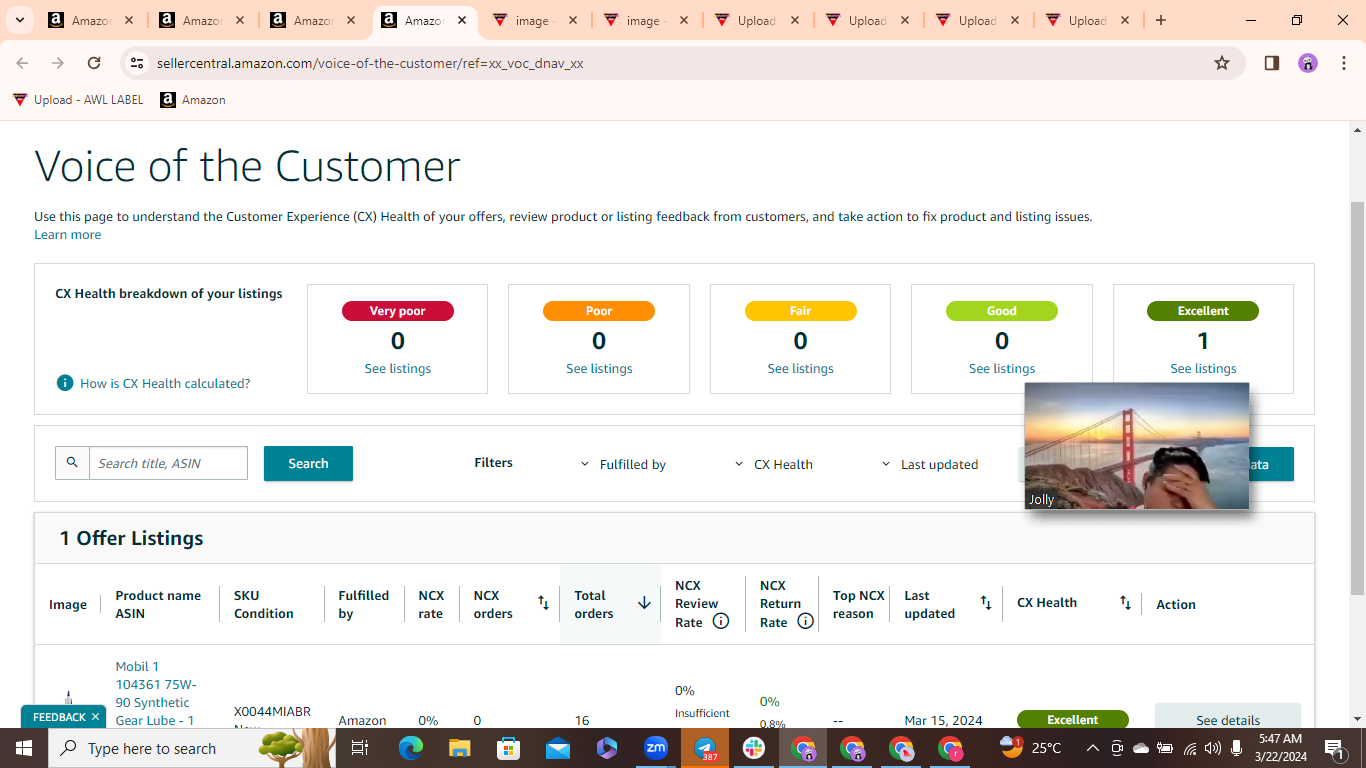See listings under Poor
Image resolution: width=1366 pixels, height=768 pixels.
pyautogui.click(x=599, y=369)
